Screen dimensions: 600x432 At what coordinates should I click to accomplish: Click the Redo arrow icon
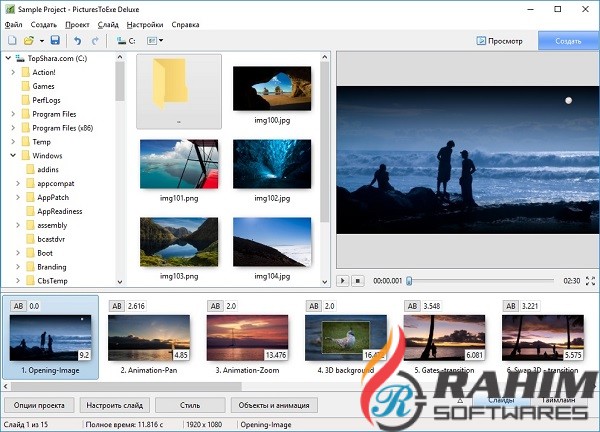95,41
